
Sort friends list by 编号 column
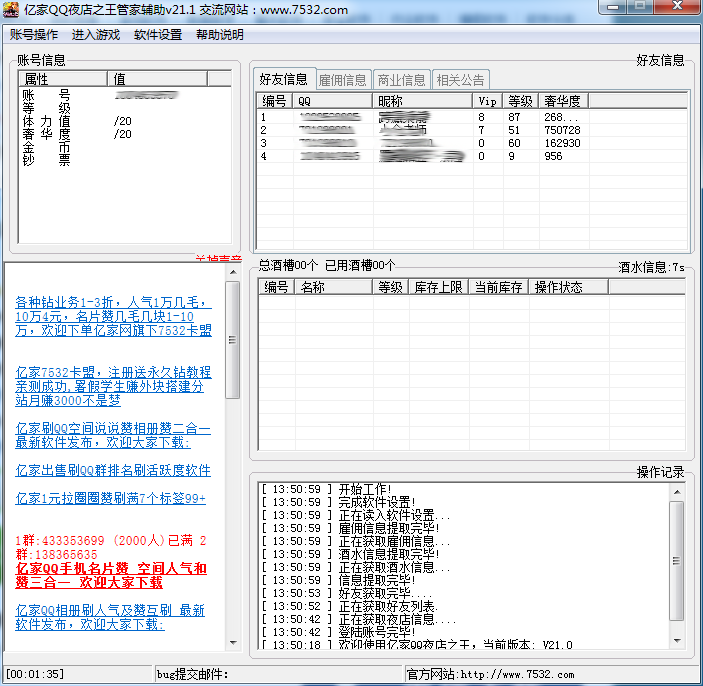tap(274, 101)
